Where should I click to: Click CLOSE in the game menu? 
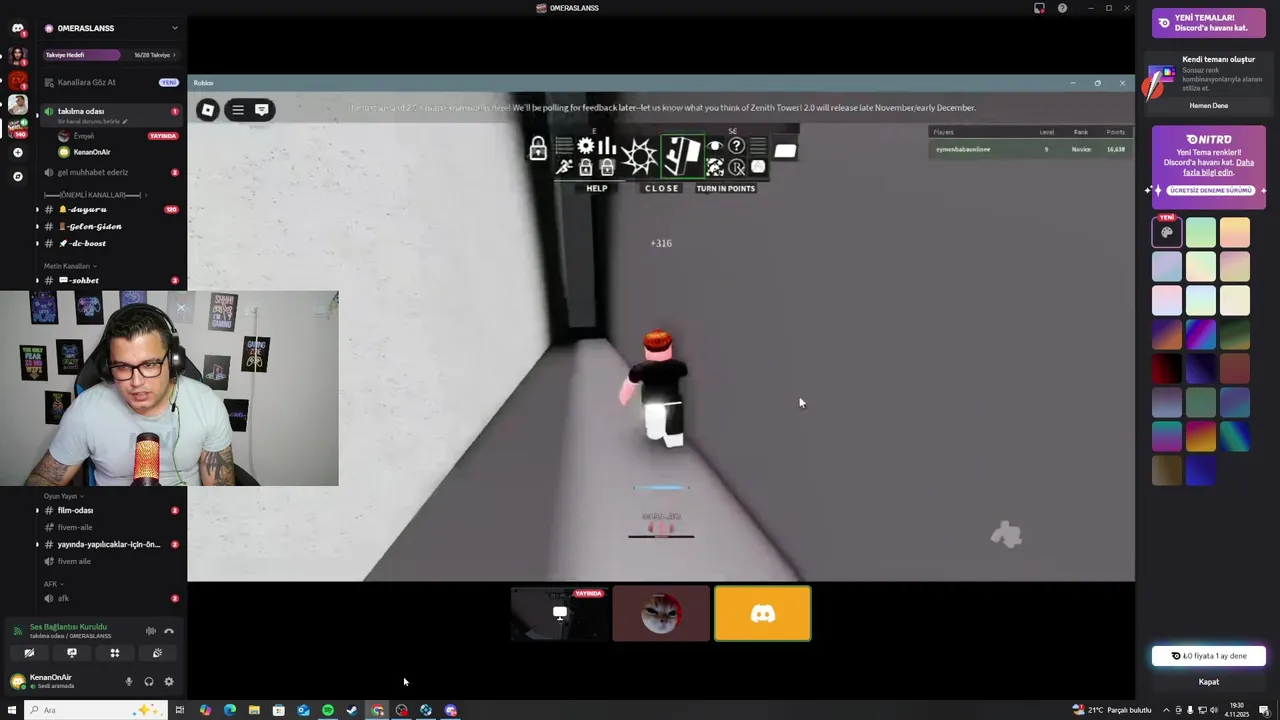click(661, 188)
